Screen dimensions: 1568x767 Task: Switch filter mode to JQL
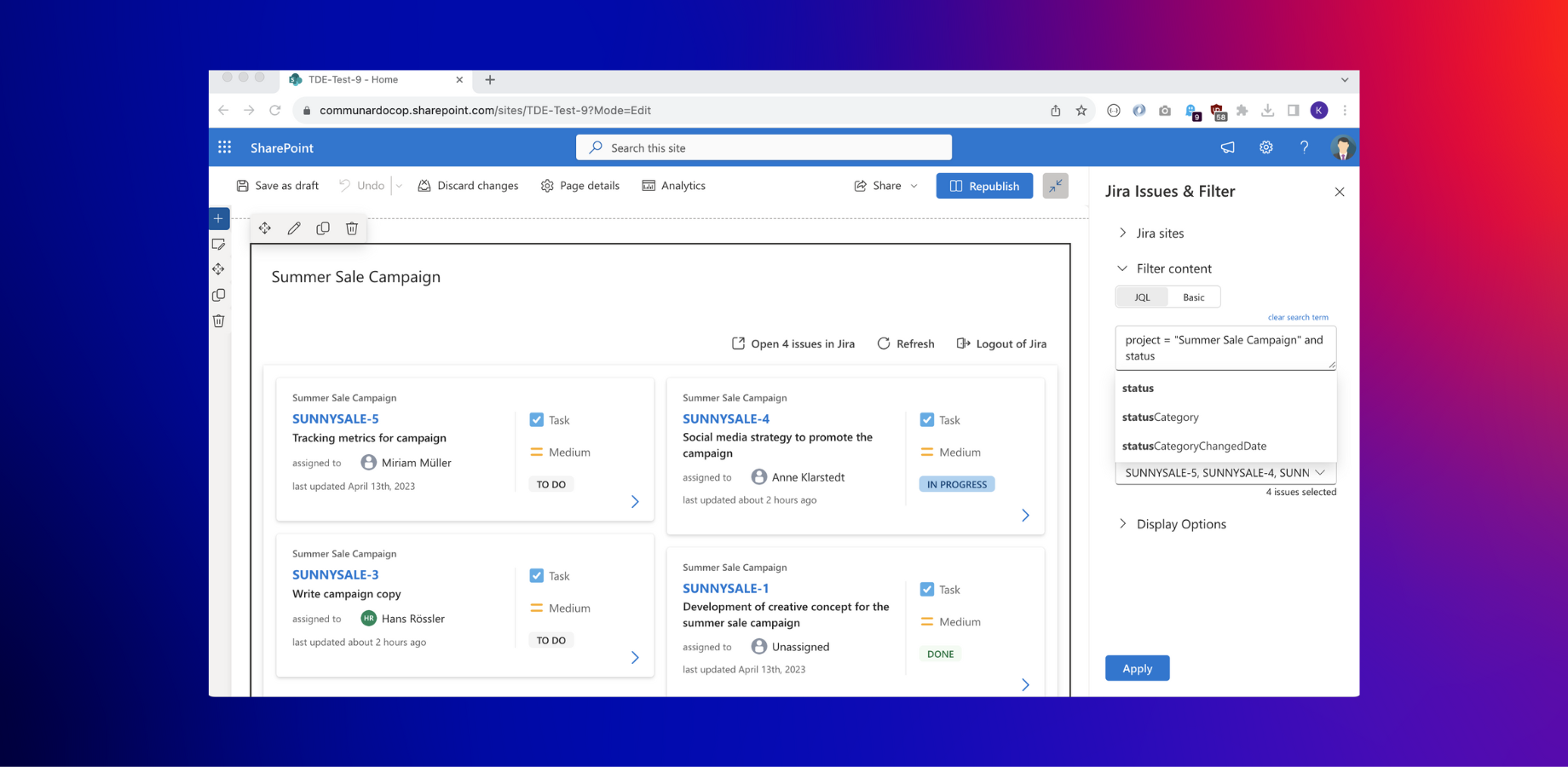[x=1142, y=297]
